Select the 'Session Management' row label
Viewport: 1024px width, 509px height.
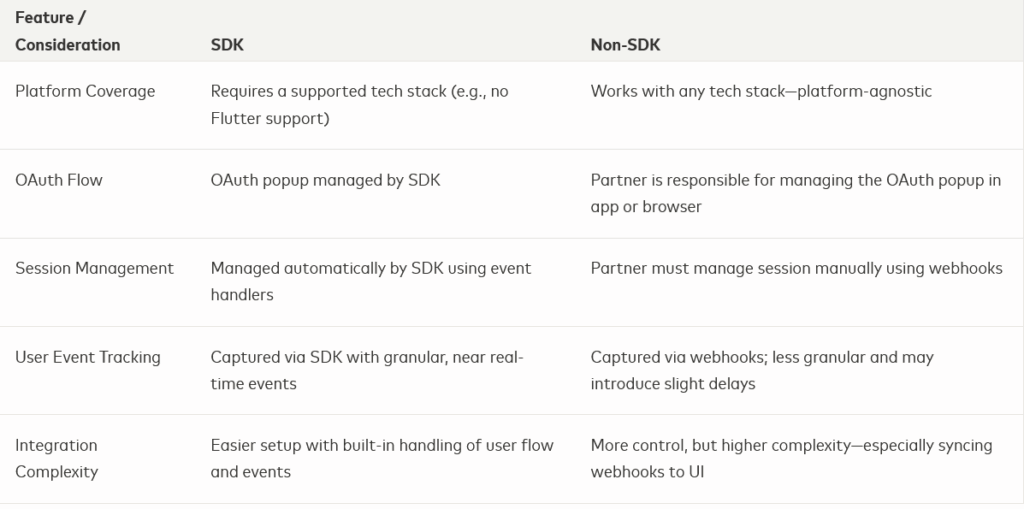coord(94,268)
